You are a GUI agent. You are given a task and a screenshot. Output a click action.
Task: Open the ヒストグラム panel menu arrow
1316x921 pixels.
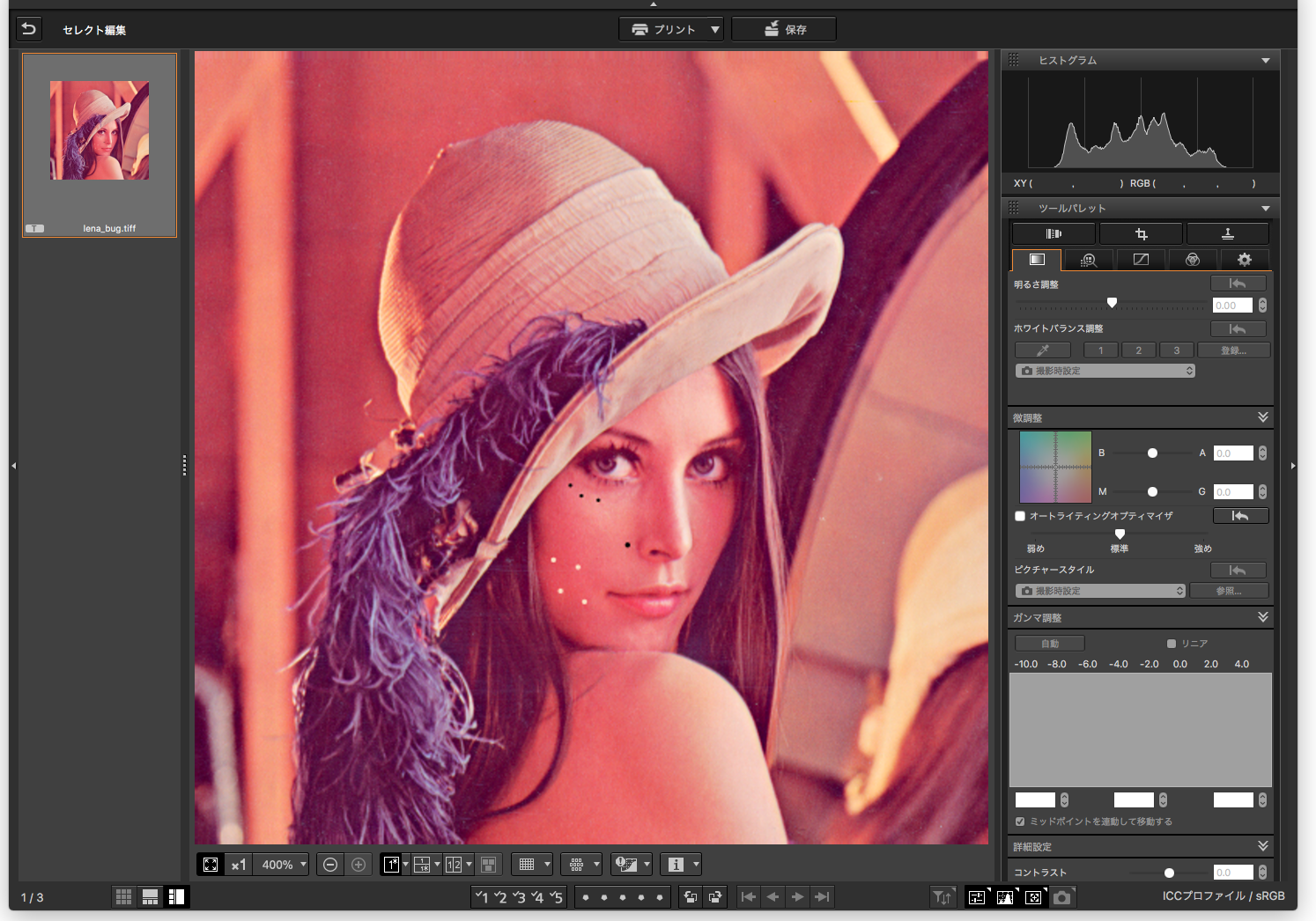pos(1266,61)
